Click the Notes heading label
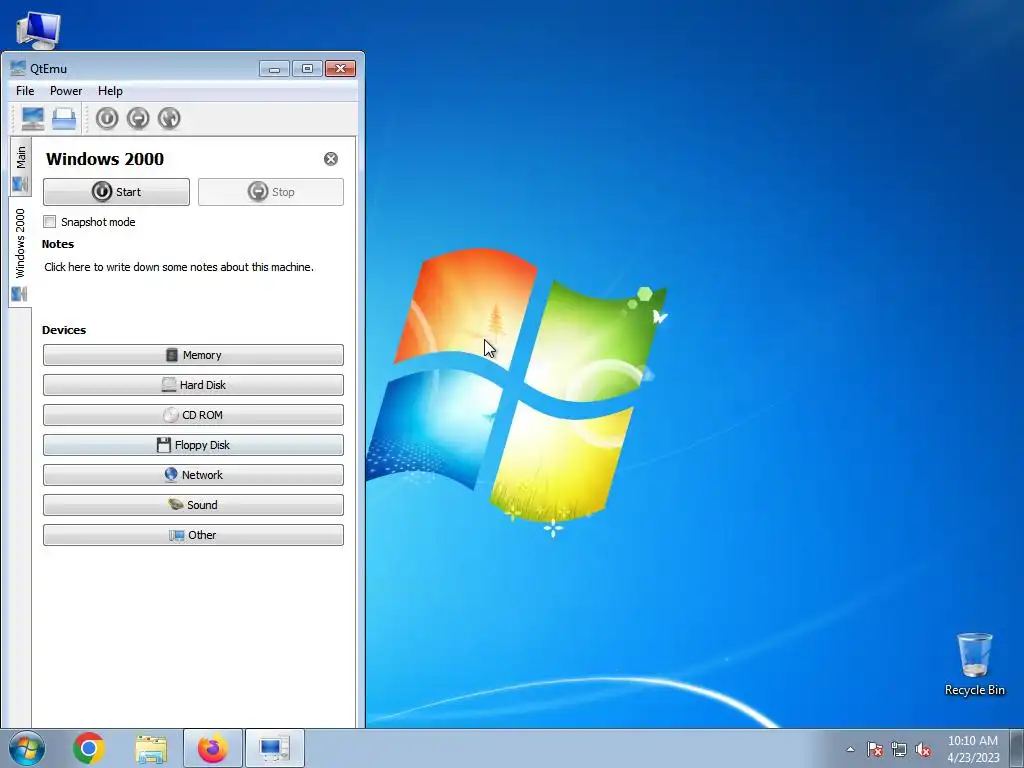The image size is (1024, 768). [58, 244]
